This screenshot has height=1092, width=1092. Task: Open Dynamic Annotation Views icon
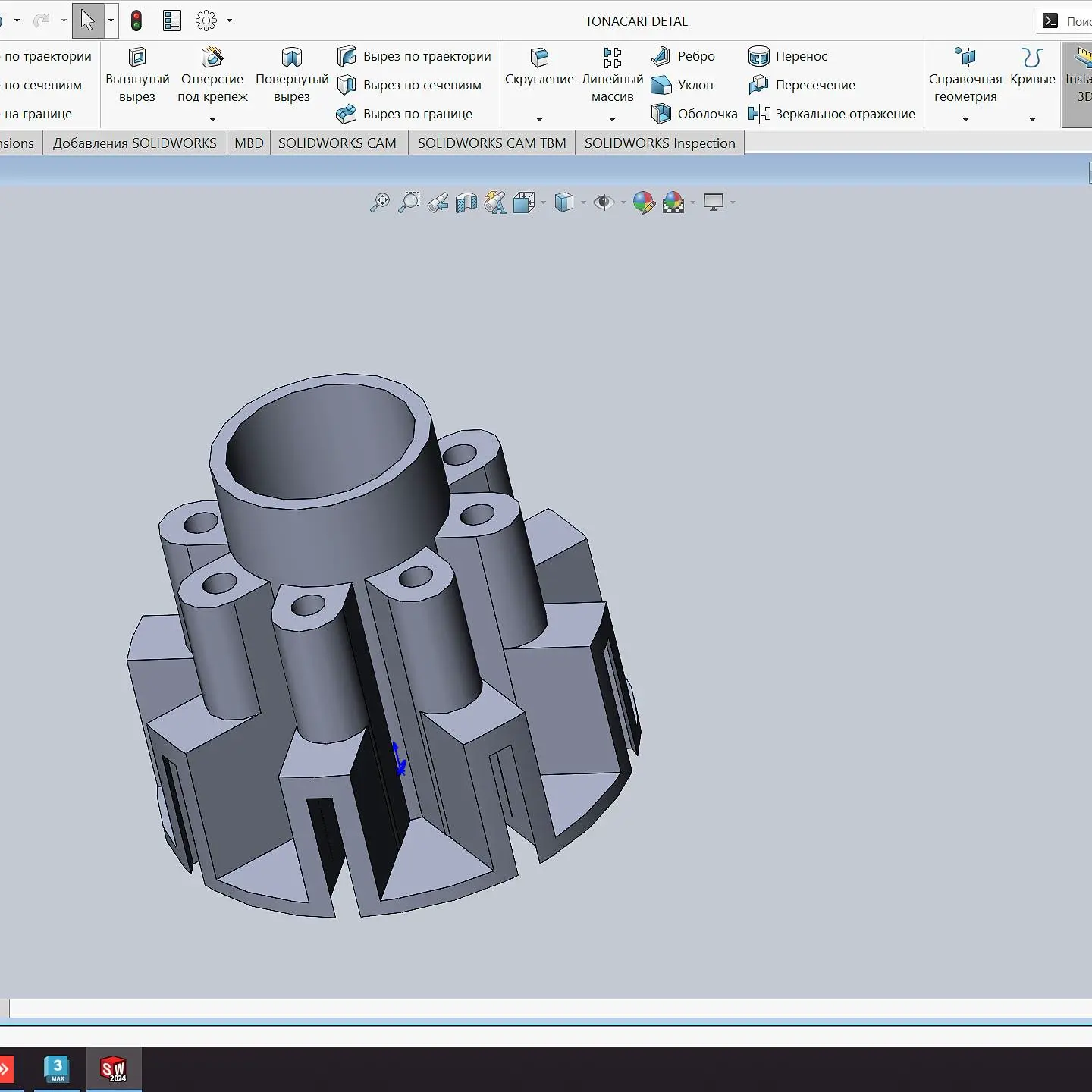(495, 202)
